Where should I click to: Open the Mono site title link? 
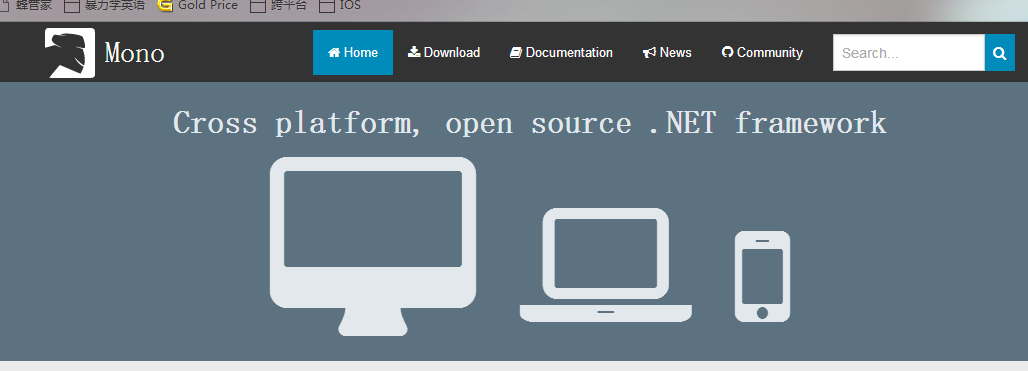pyautogui.click(x=134, y=53)
